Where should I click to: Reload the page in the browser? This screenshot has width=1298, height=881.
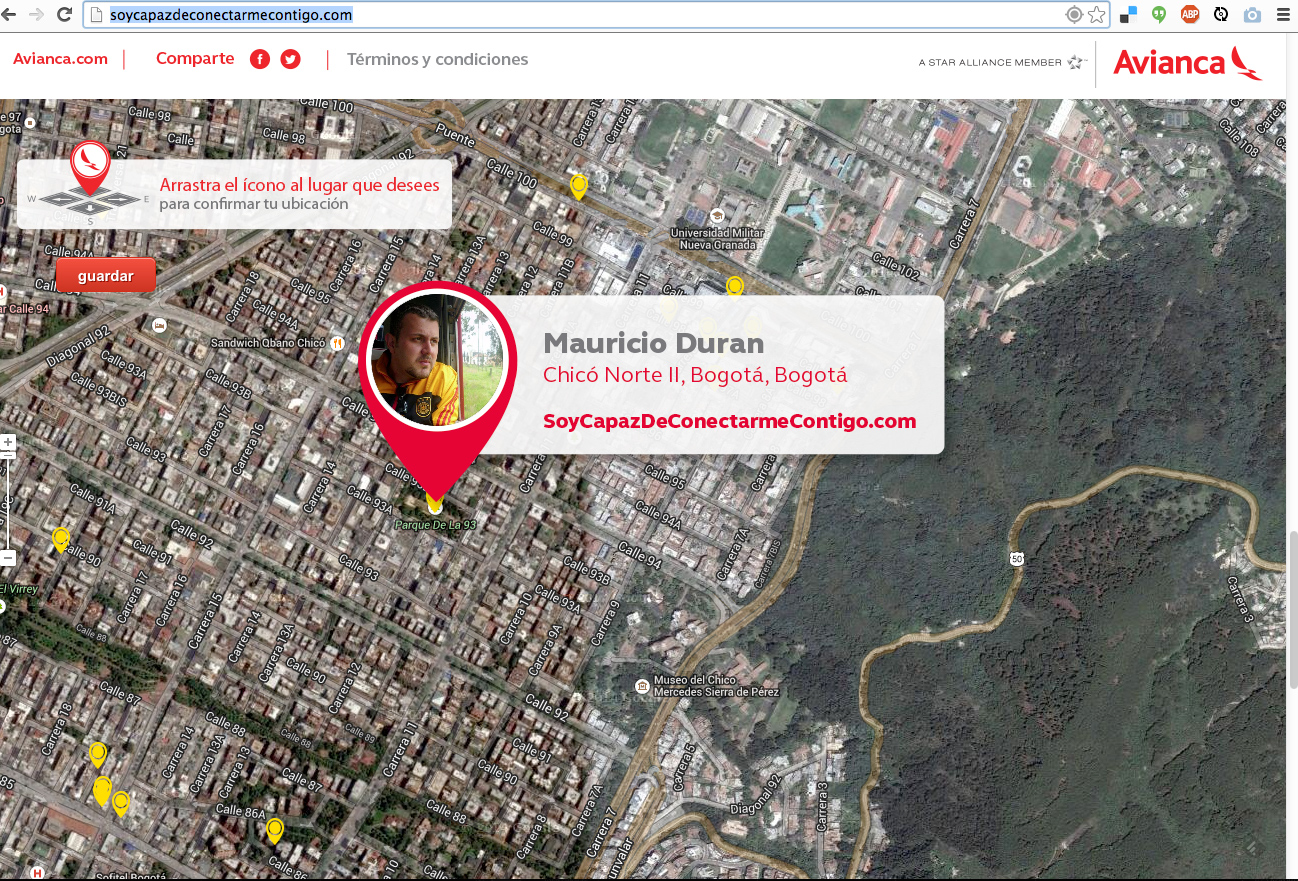click(64, 14)
